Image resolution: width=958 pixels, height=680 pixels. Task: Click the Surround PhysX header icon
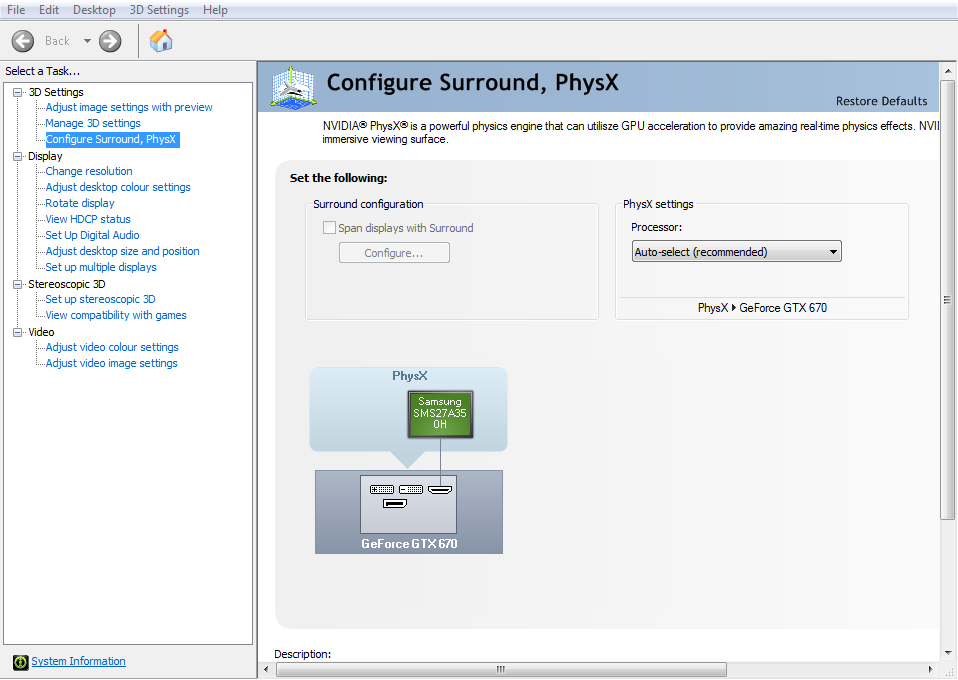click(x=293, y=87)
